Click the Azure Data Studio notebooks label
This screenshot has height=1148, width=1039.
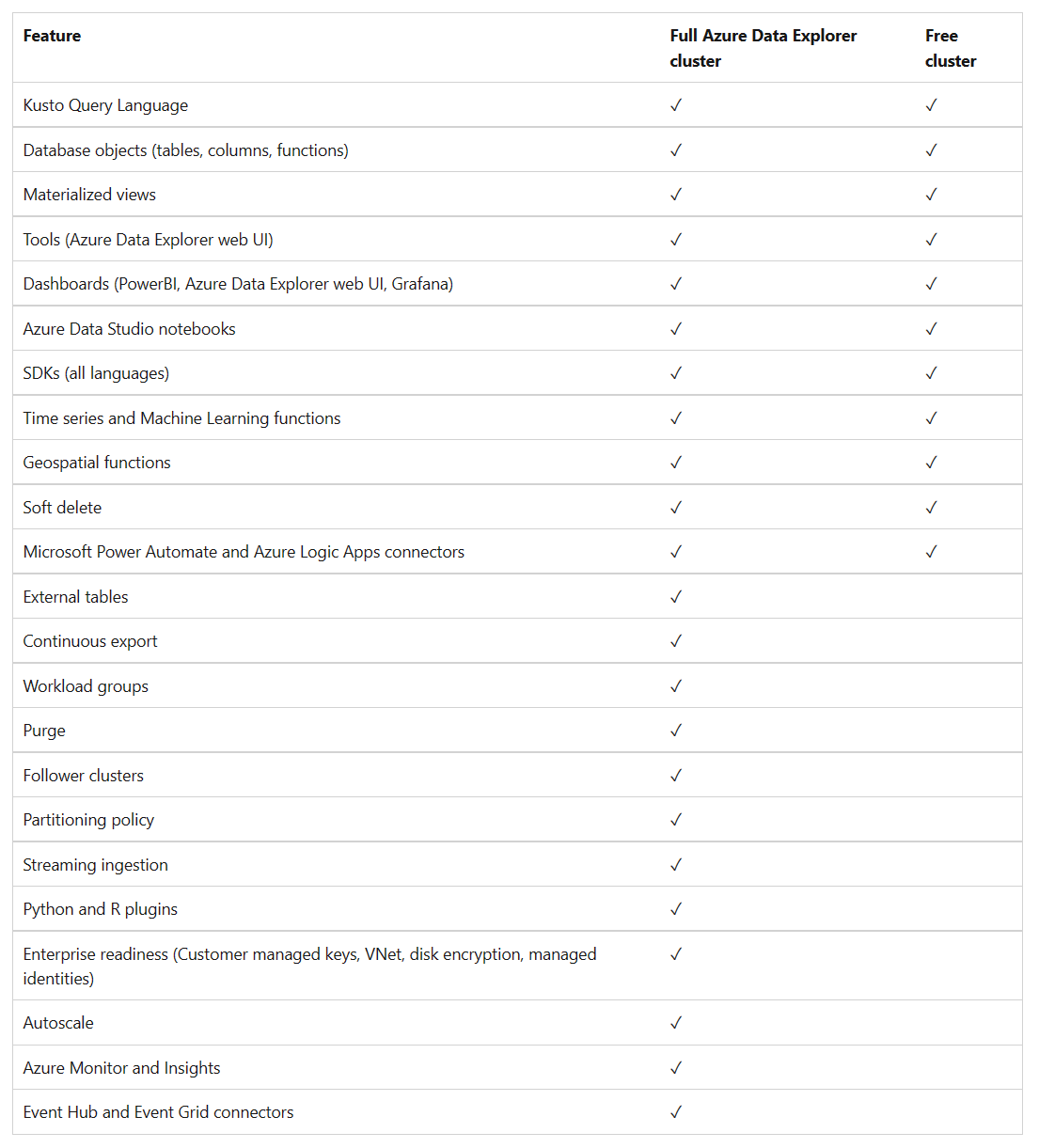click(x=130, y=329)
